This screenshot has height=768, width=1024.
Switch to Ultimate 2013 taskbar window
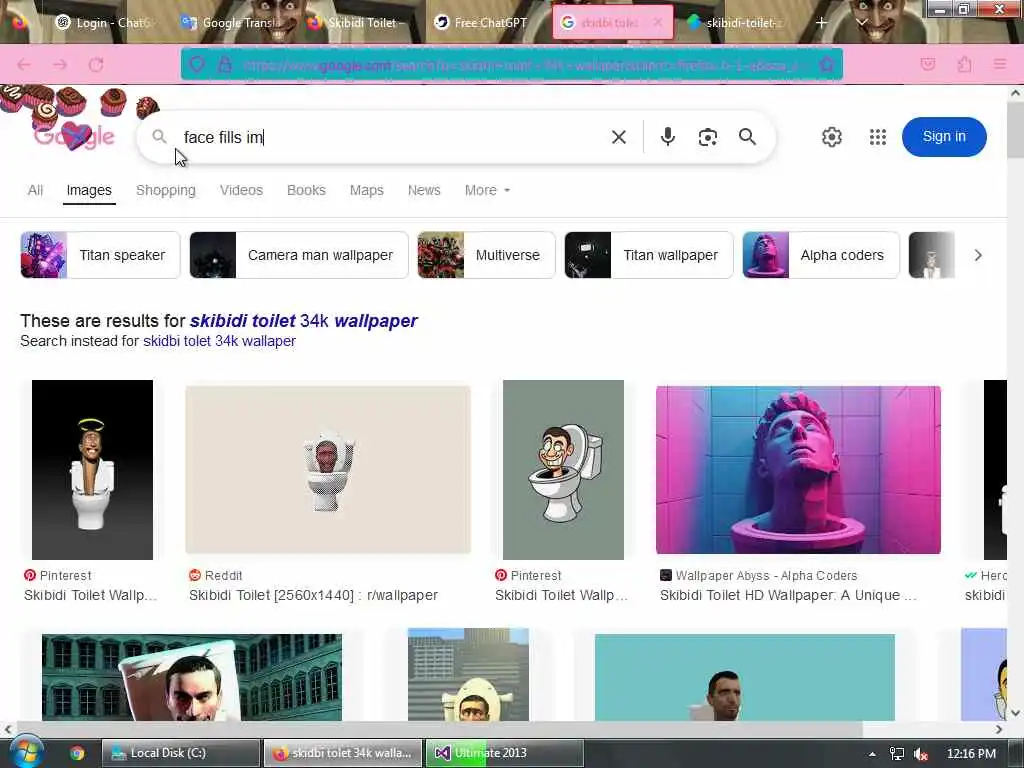(504, 753)
